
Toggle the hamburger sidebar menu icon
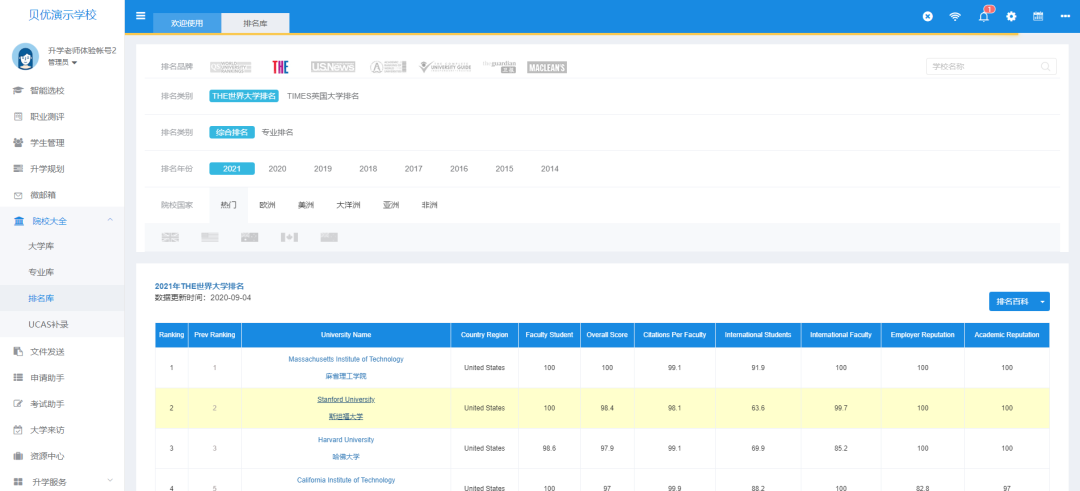pos(141,16)
